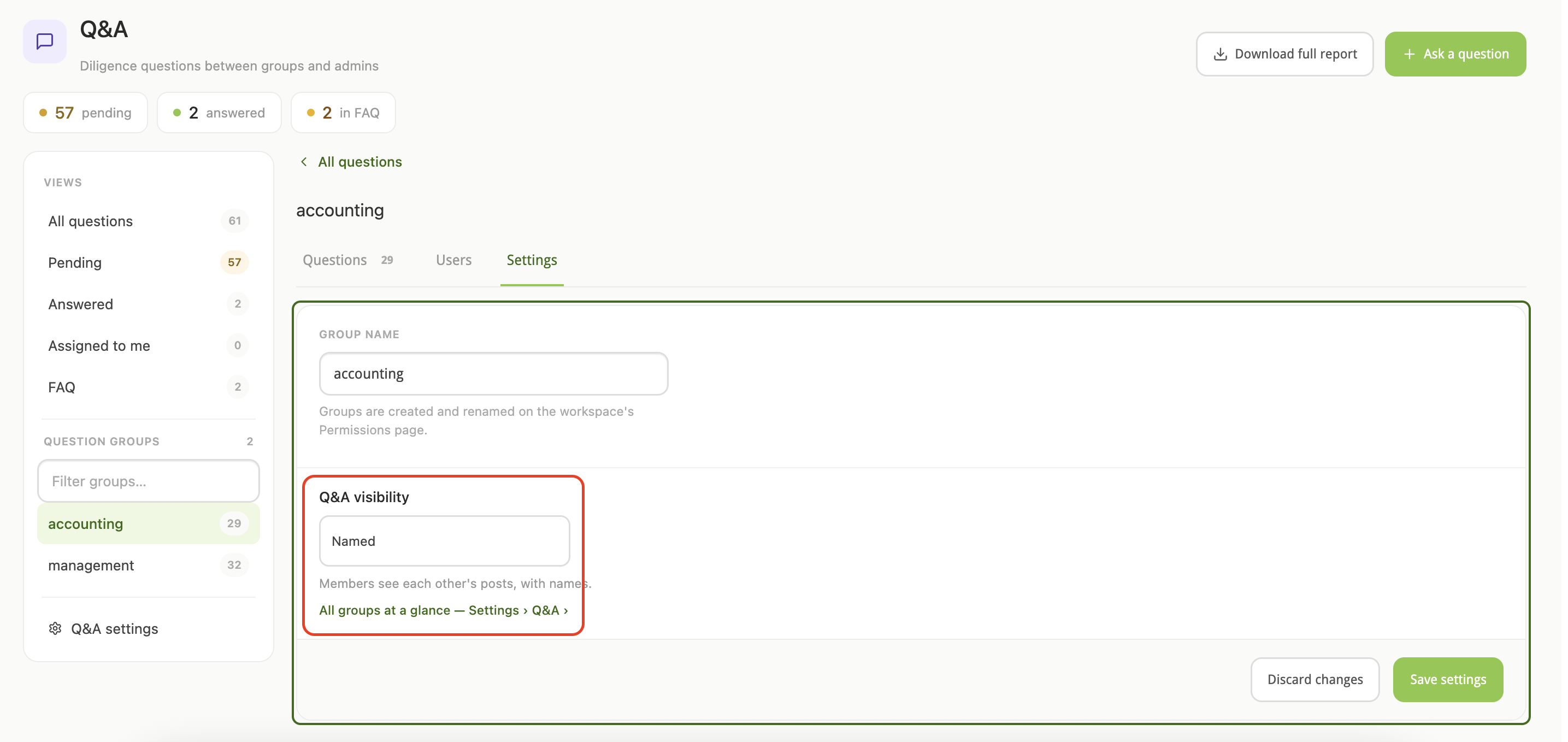Screen dimensions: 1568x742
Task: Open All groups at a glance settings link
Action: pos(443,610)
